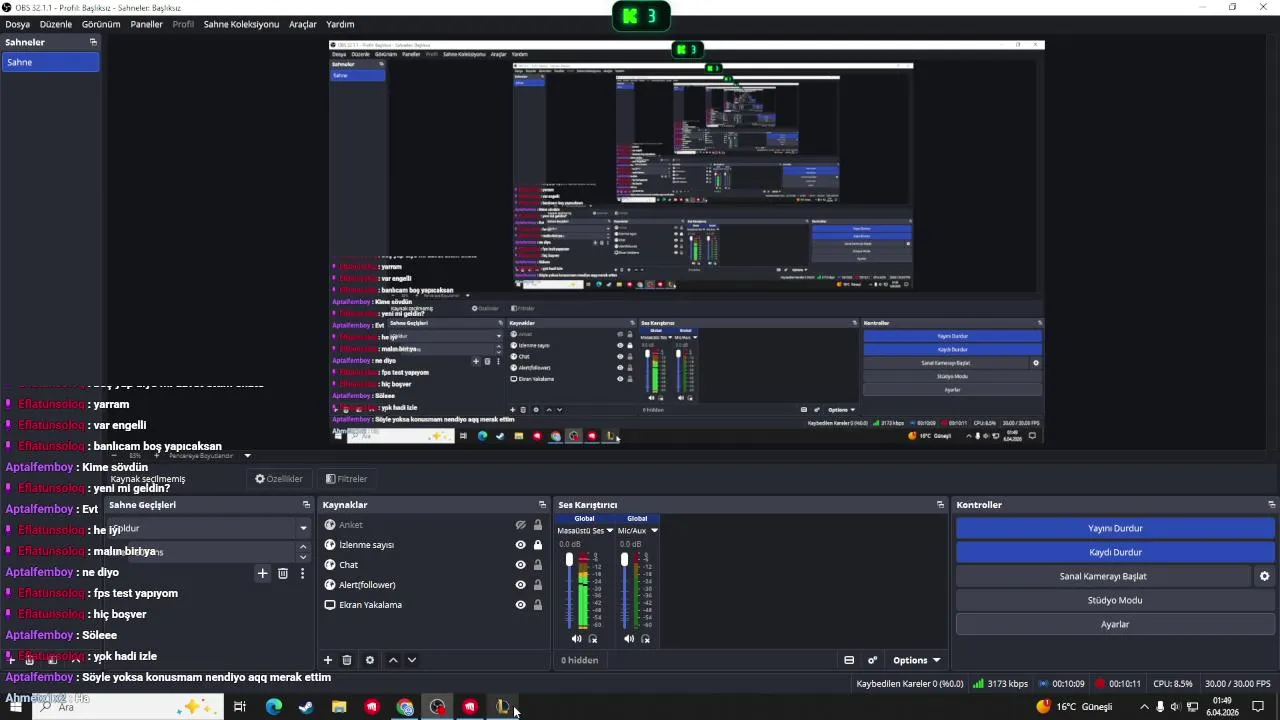The width and height of the screenshot is (1280, 720).
Task: Move selected source up in the list
Action: [x=393, y=660]
